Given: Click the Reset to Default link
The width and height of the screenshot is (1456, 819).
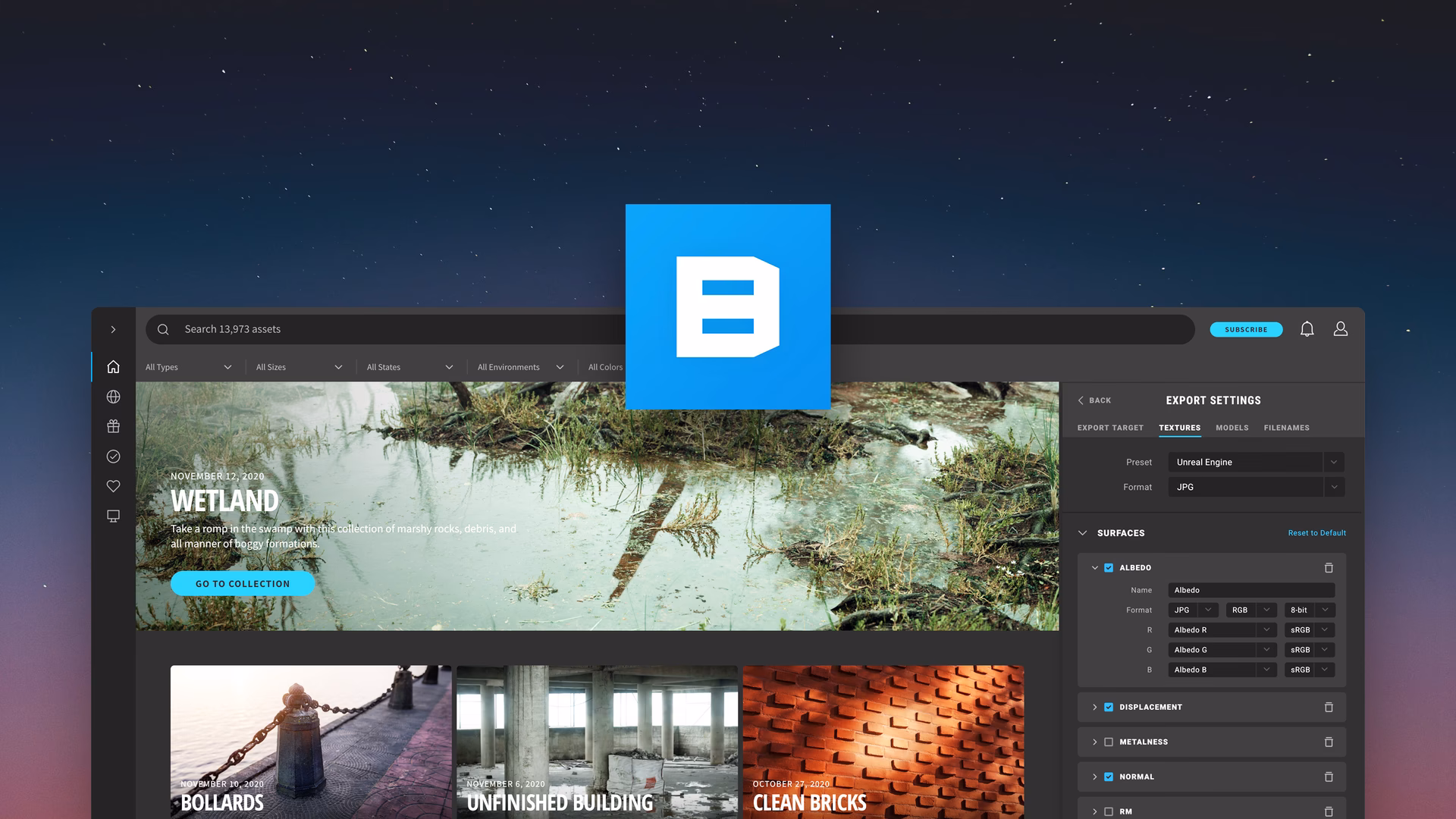Looking at the screenshot, I should [x=1316, y=533].
